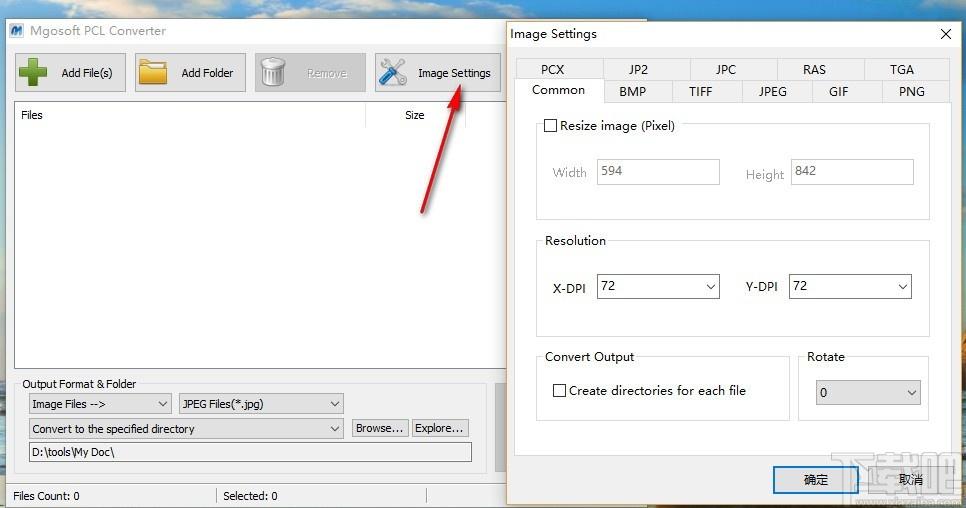The height and width of the screenshot is (508, 966).
Task: Switch to the RAS tab
Action: pyautogui.click(x=814, y=70)
